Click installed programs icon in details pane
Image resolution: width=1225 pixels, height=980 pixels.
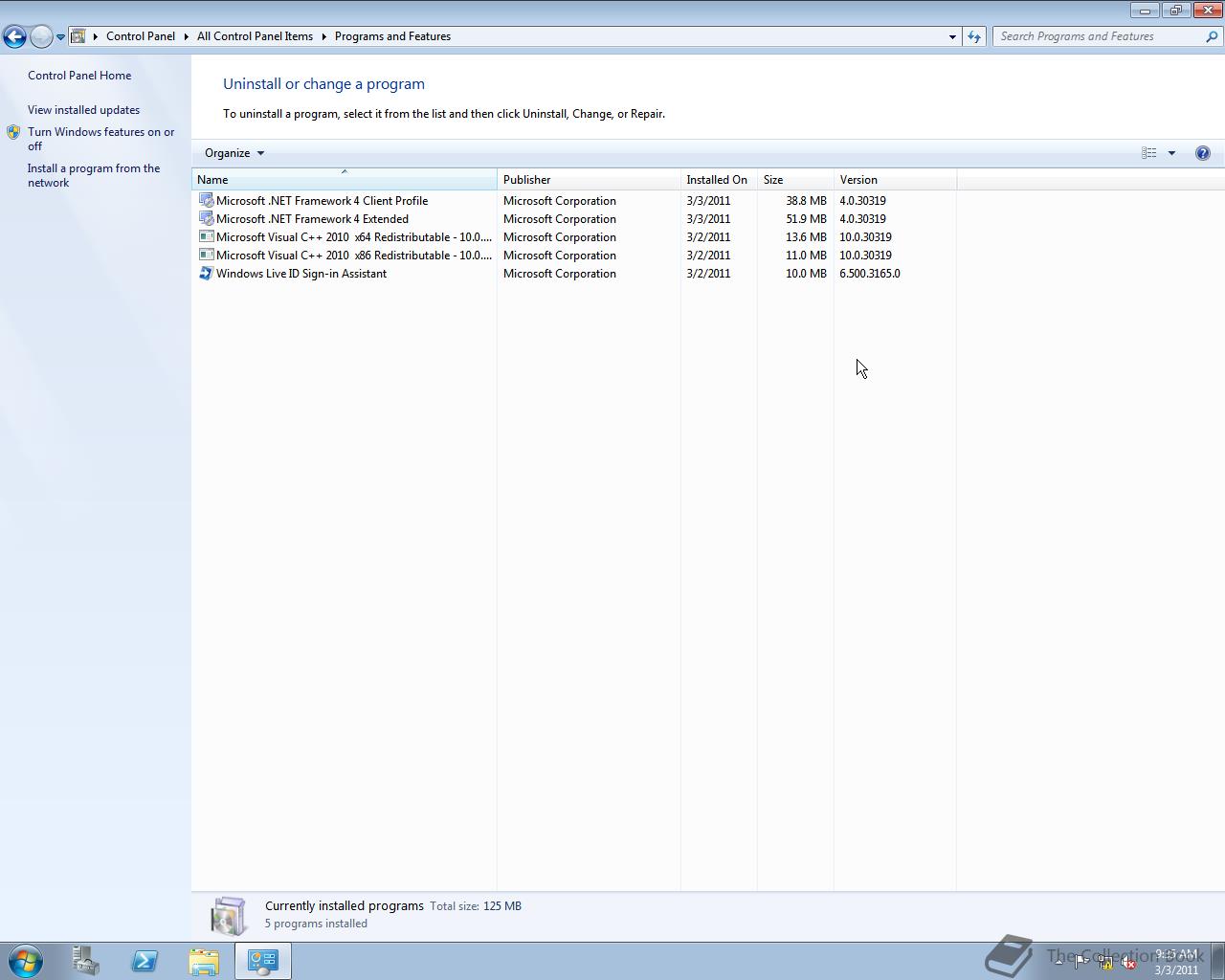pyautogui.click(x=229, y=916)
